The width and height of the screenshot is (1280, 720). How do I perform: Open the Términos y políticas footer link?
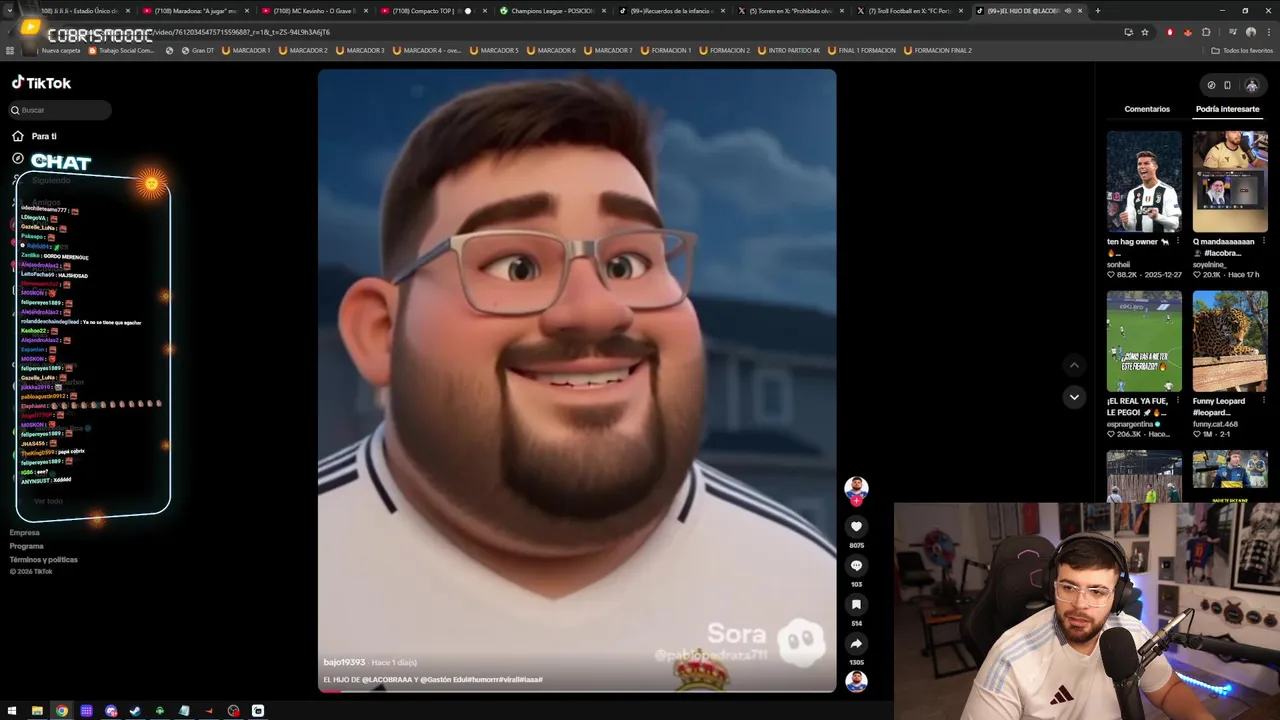pos(43,559)
